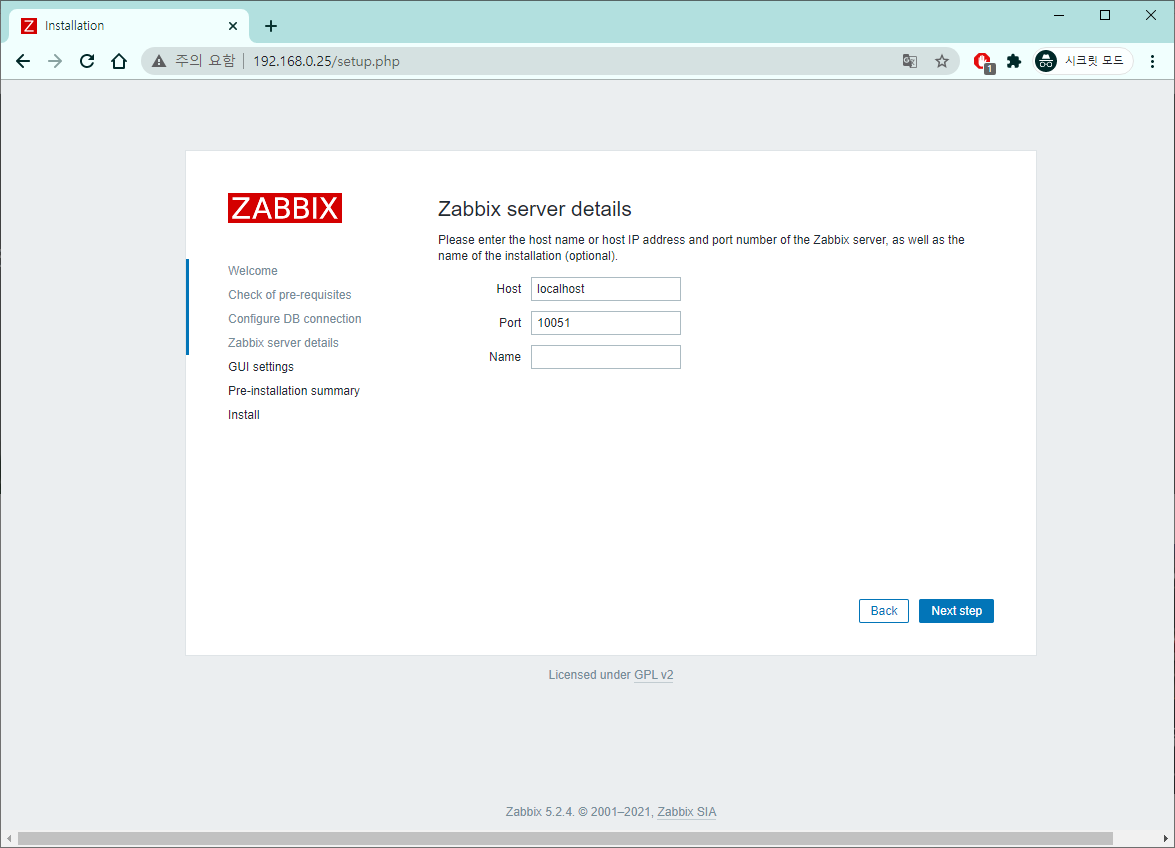Click the address bar URL
Image resolution: width=1175 pixels, height=848 pixels.
click(326, 61)
